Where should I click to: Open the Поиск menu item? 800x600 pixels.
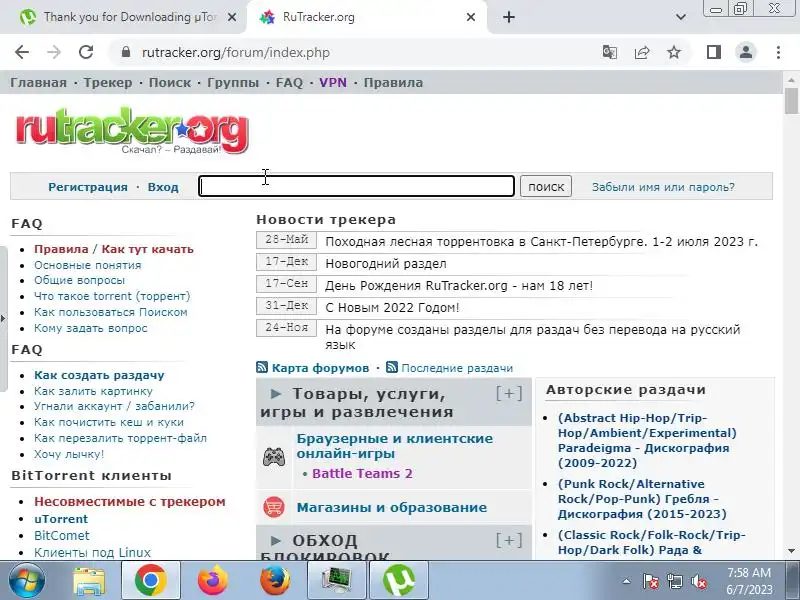point(170,83)
